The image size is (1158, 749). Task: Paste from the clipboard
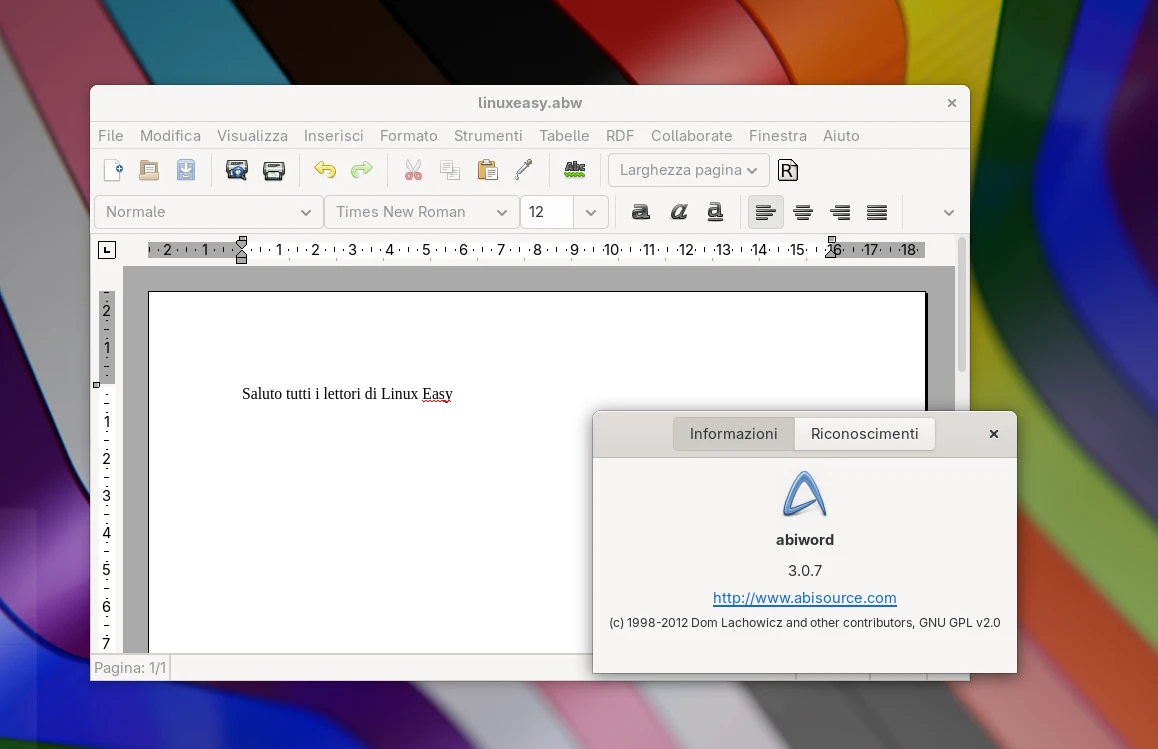[487, 170]
